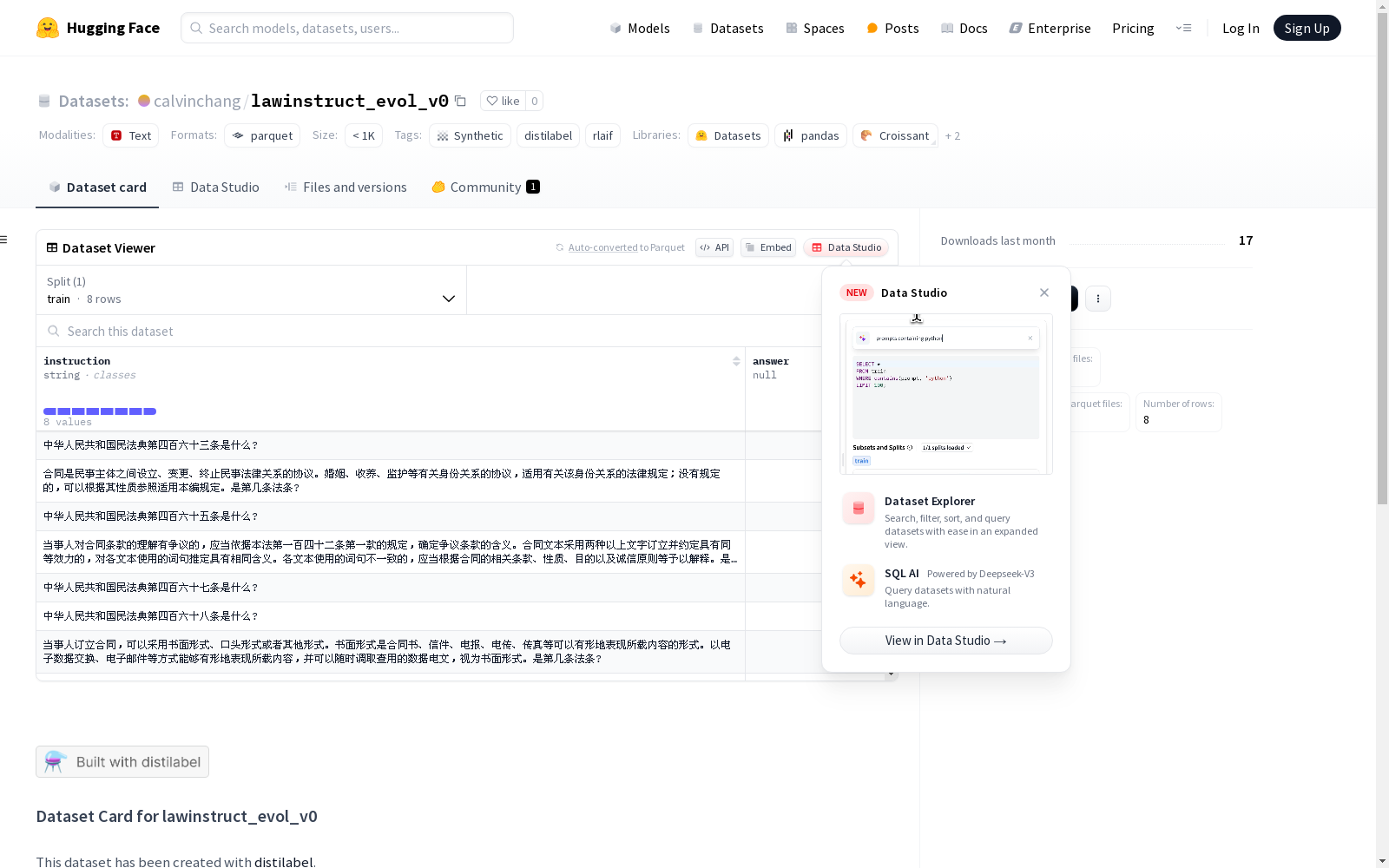Click the Embed button
1389x868 pixels.
click(x=768, y=247)
